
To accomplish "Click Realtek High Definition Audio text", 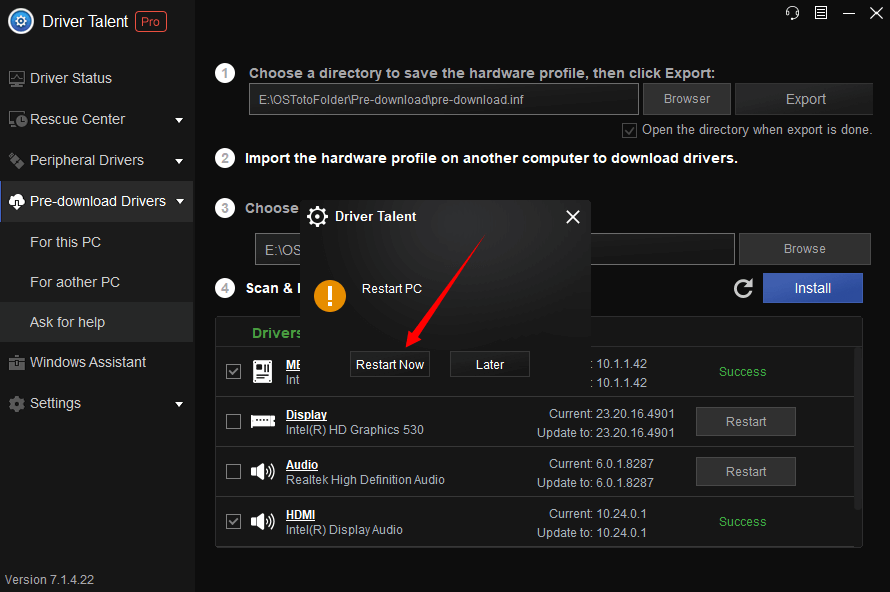I will click(x=365, y=480).
